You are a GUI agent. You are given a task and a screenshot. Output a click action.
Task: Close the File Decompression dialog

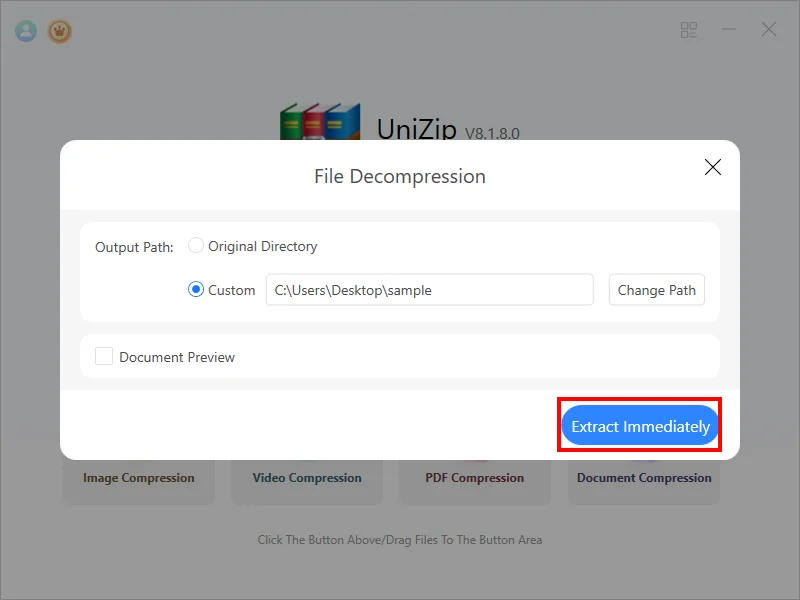tap(713, 167)
